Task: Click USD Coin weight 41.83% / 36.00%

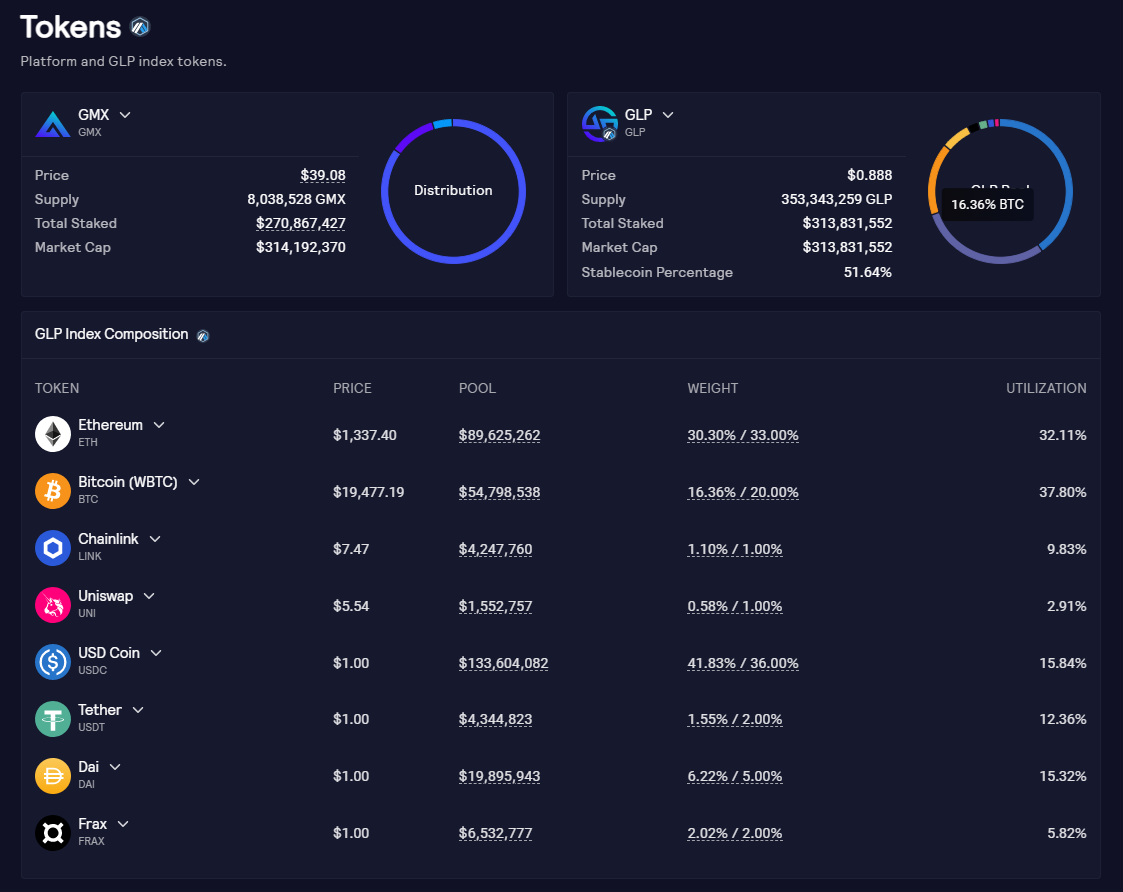Action: (x=743, y=663)
